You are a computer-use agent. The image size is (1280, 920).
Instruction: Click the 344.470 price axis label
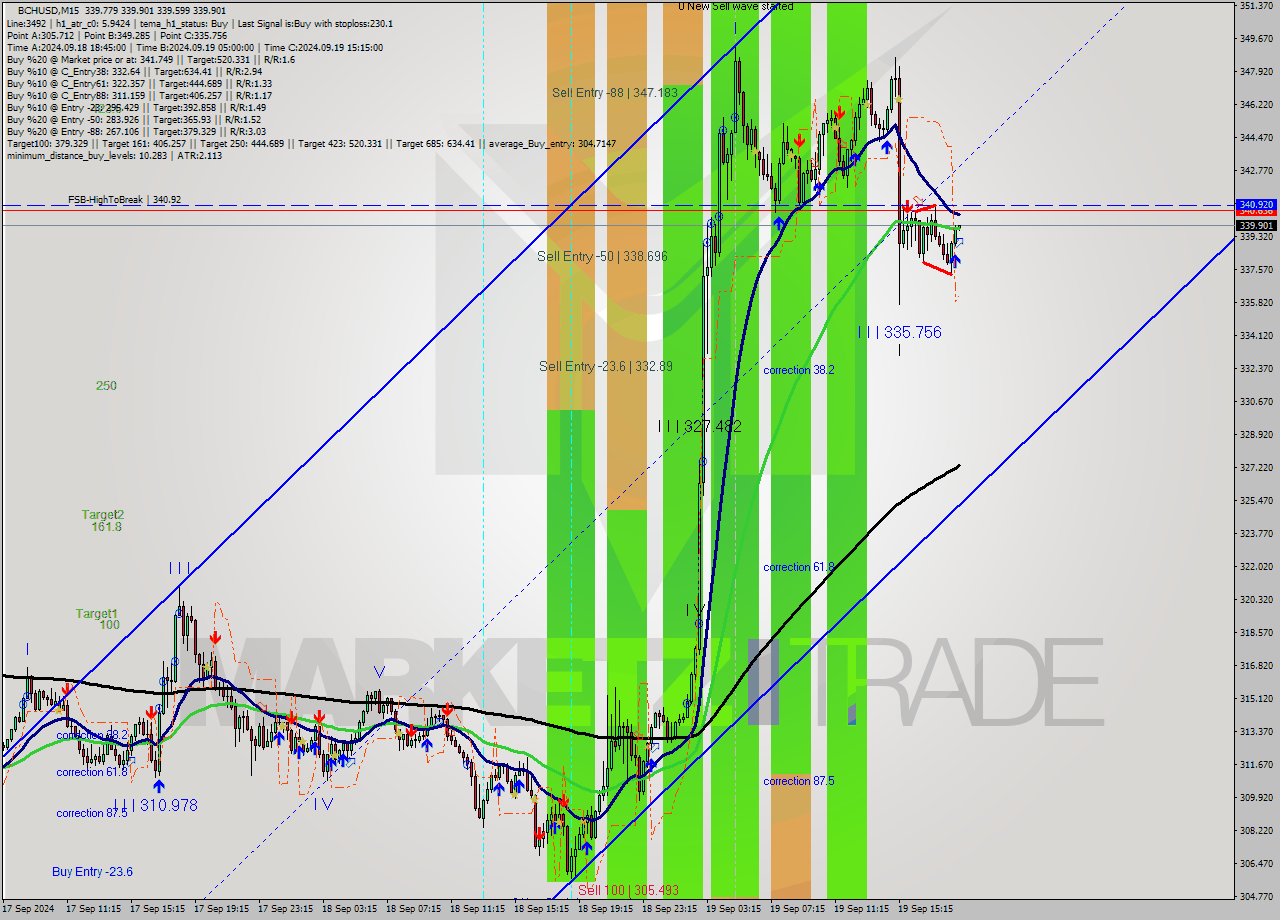[x=1257, y=138]
